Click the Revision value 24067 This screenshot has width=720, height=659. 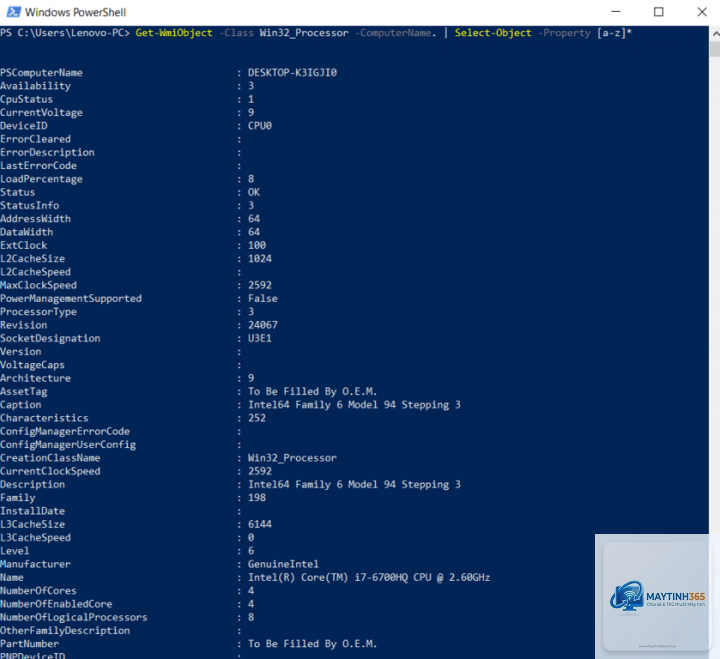point(263,325)
